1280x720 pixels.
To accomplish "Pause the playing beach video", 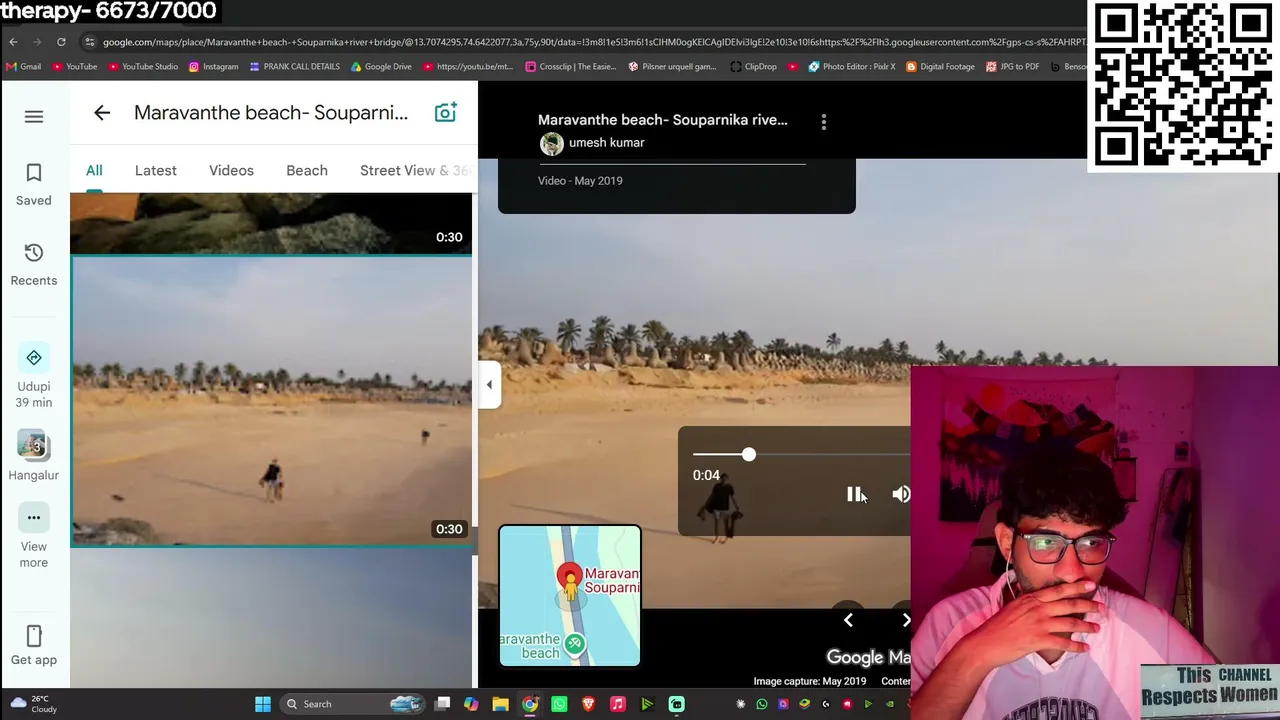I will [x=854, y=494].
